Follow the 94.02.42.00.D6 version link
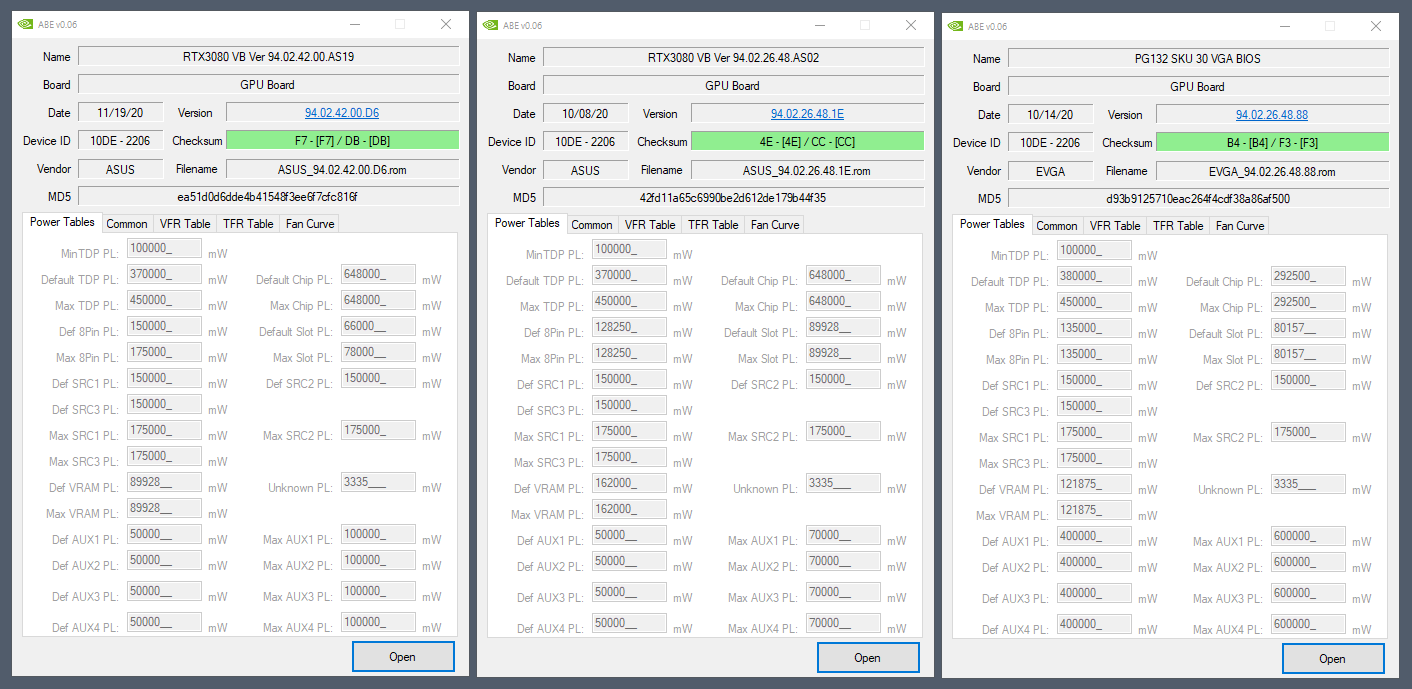The width and height of the screenshot is (1412, 689). tap(342, 113)
